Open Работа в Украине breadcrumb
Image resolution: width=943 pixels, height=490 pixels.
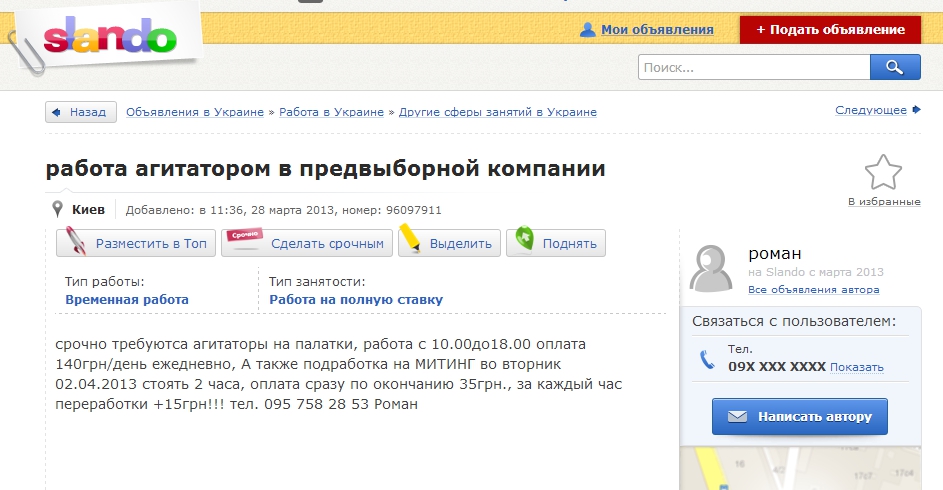coord(331,112)
